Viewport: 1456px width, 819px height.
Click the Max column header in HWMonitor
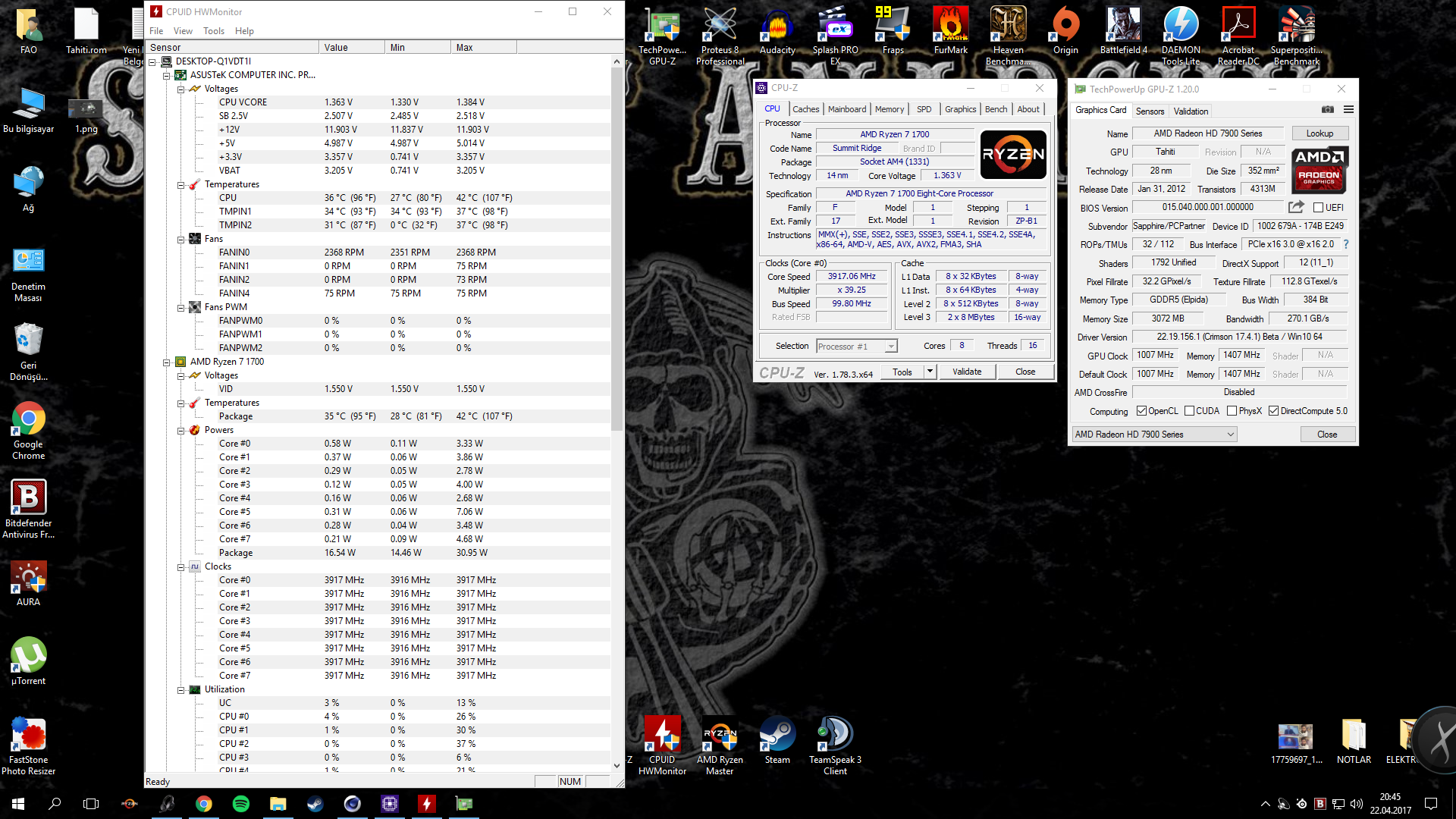point(483,47)
